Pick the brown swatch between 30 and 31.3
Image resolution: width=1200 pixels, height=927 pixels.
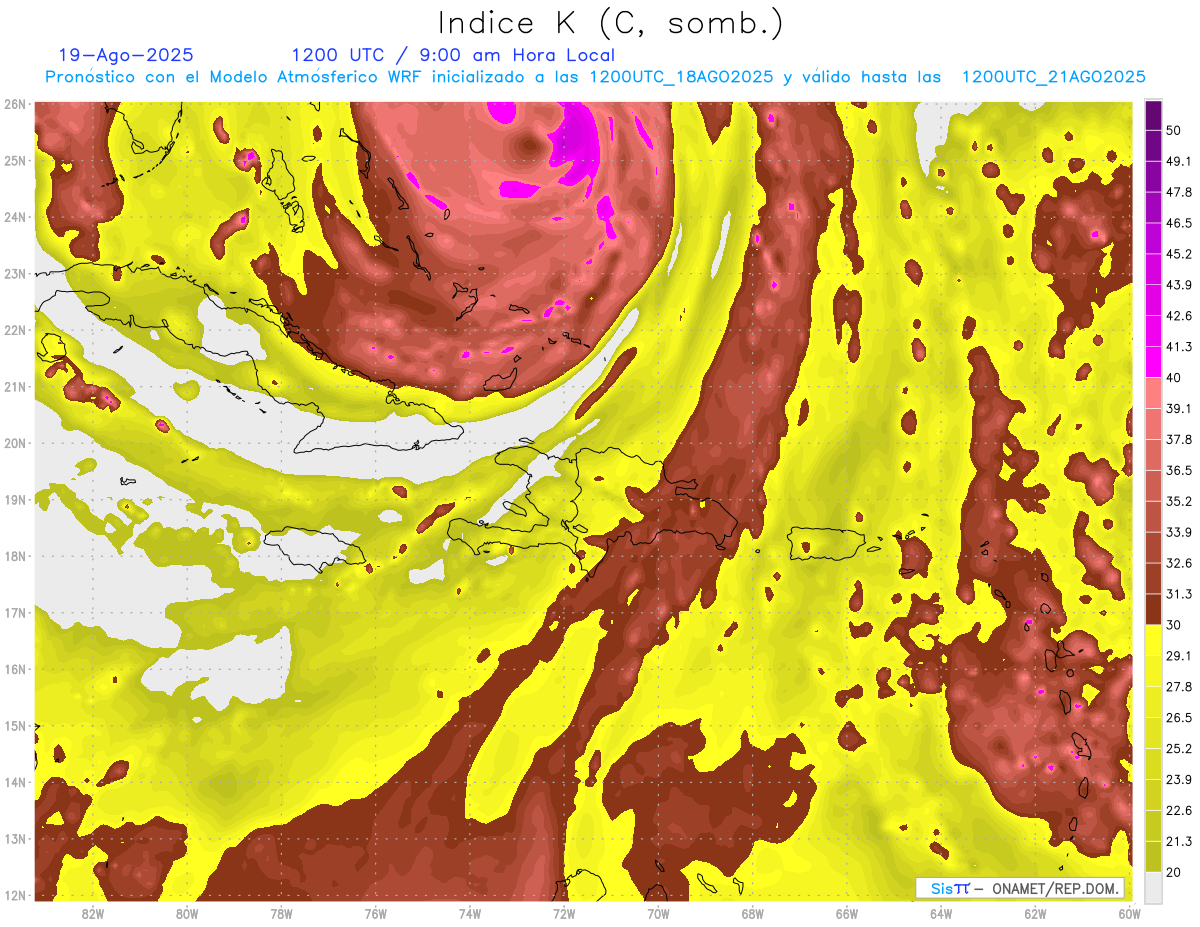coord(1153,610)
